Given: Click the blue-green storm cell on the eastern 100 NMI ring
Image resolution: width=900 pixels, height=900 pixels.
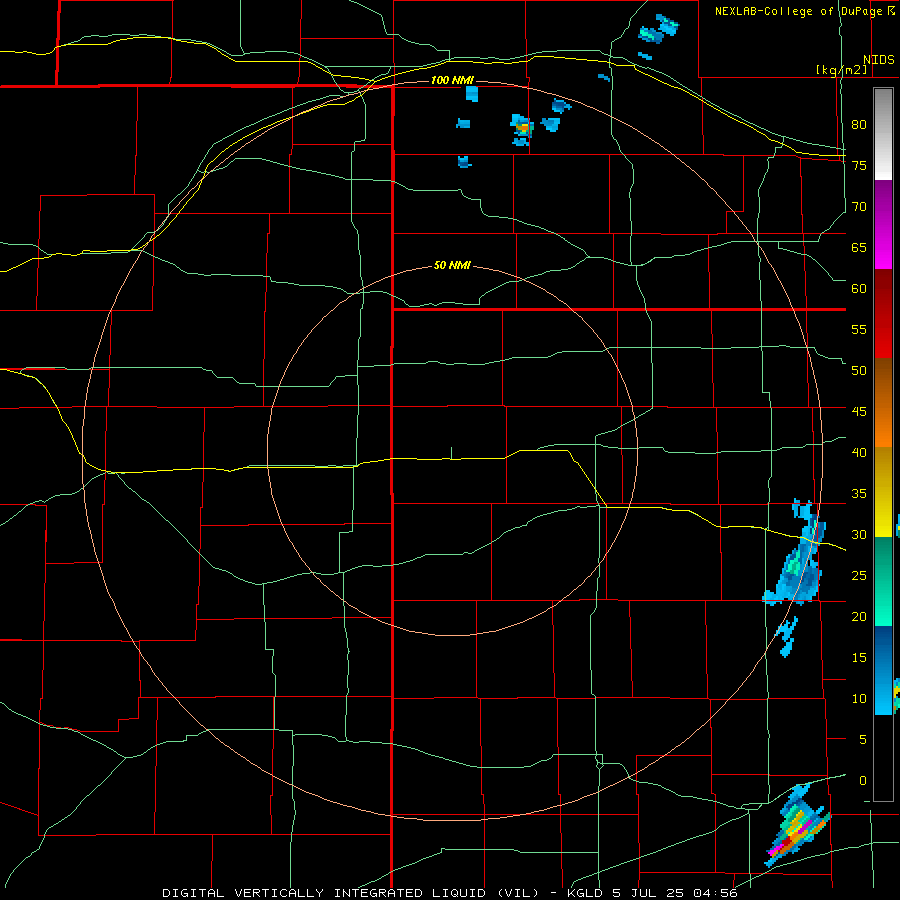Looking at the screenshot, I should click(x=795, y=554).
